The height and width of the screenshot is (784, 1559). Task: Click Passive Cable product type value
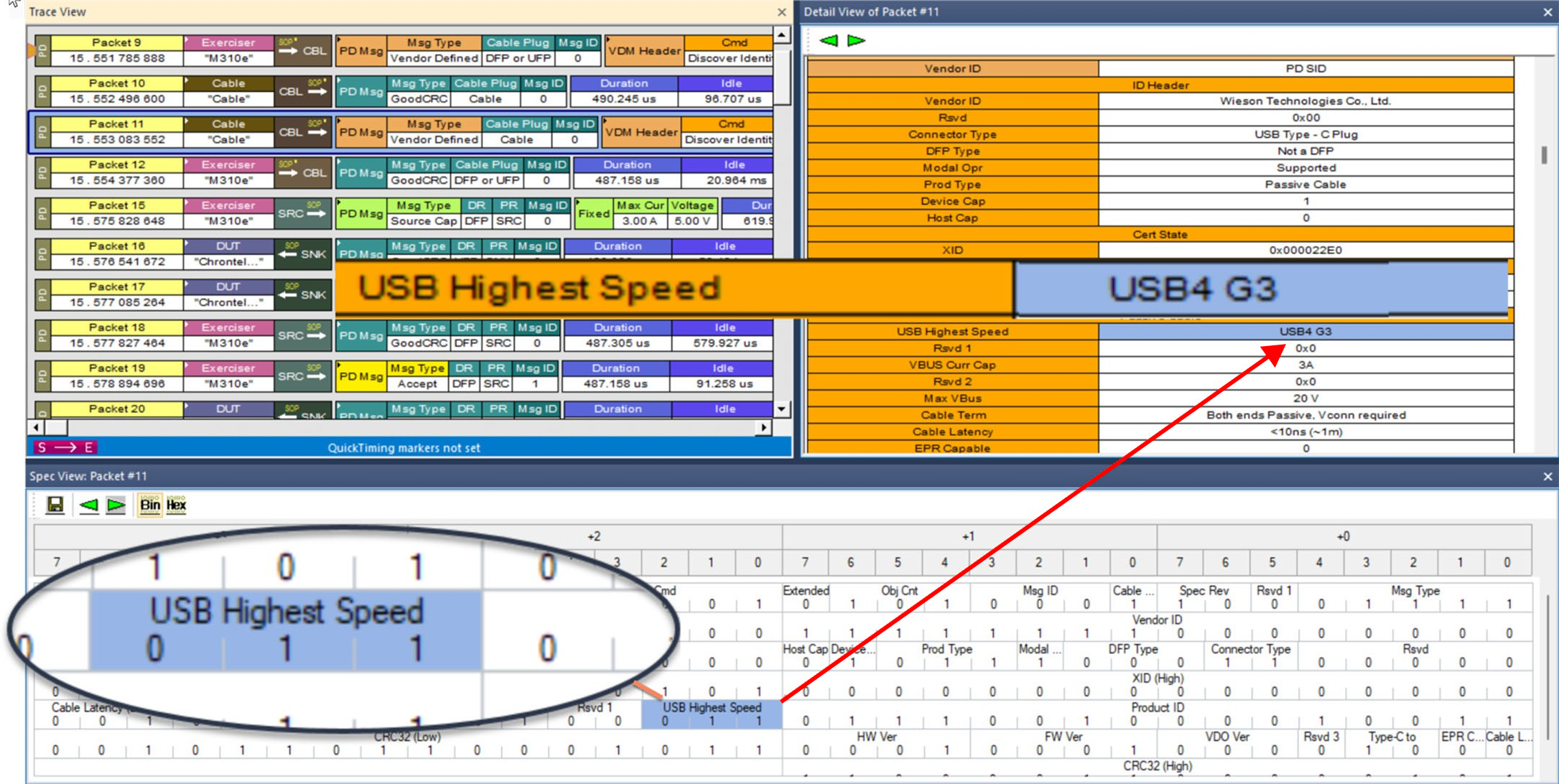[1306, 185]
